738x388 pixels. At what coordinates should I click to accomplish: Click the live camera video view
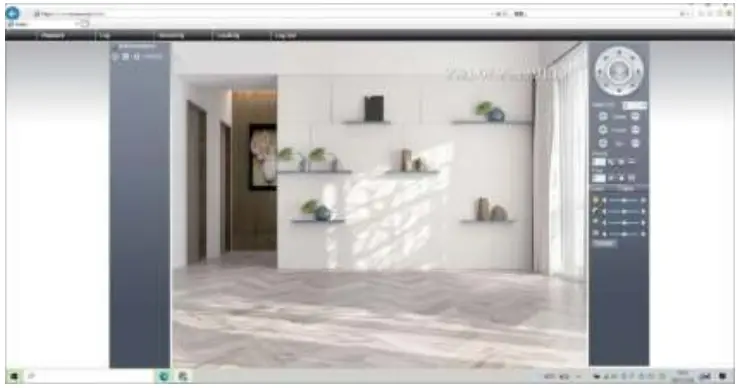click(379, 205)
